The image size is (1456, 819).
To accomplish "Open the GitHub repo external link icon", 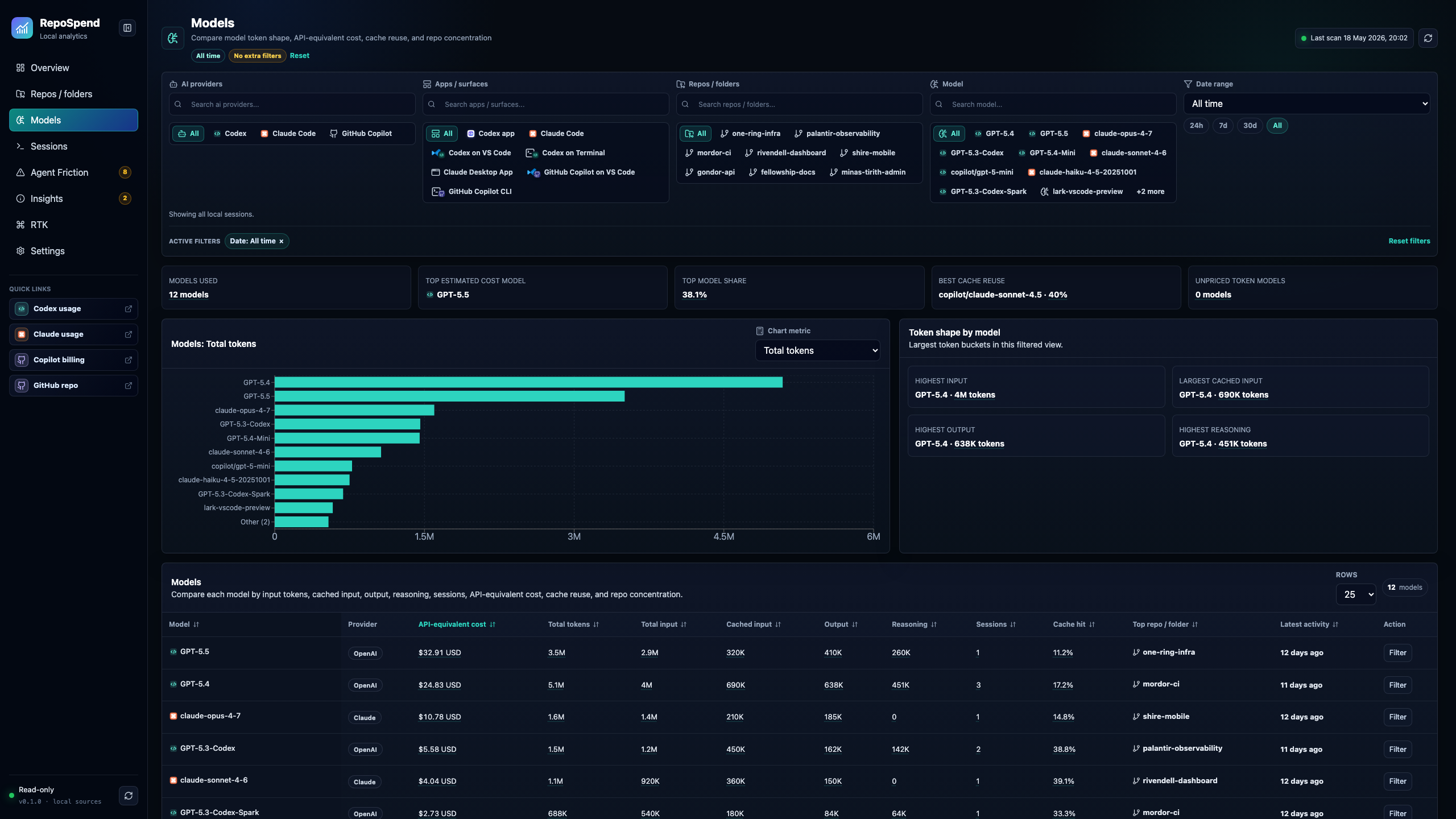I will tap(129, 386).
